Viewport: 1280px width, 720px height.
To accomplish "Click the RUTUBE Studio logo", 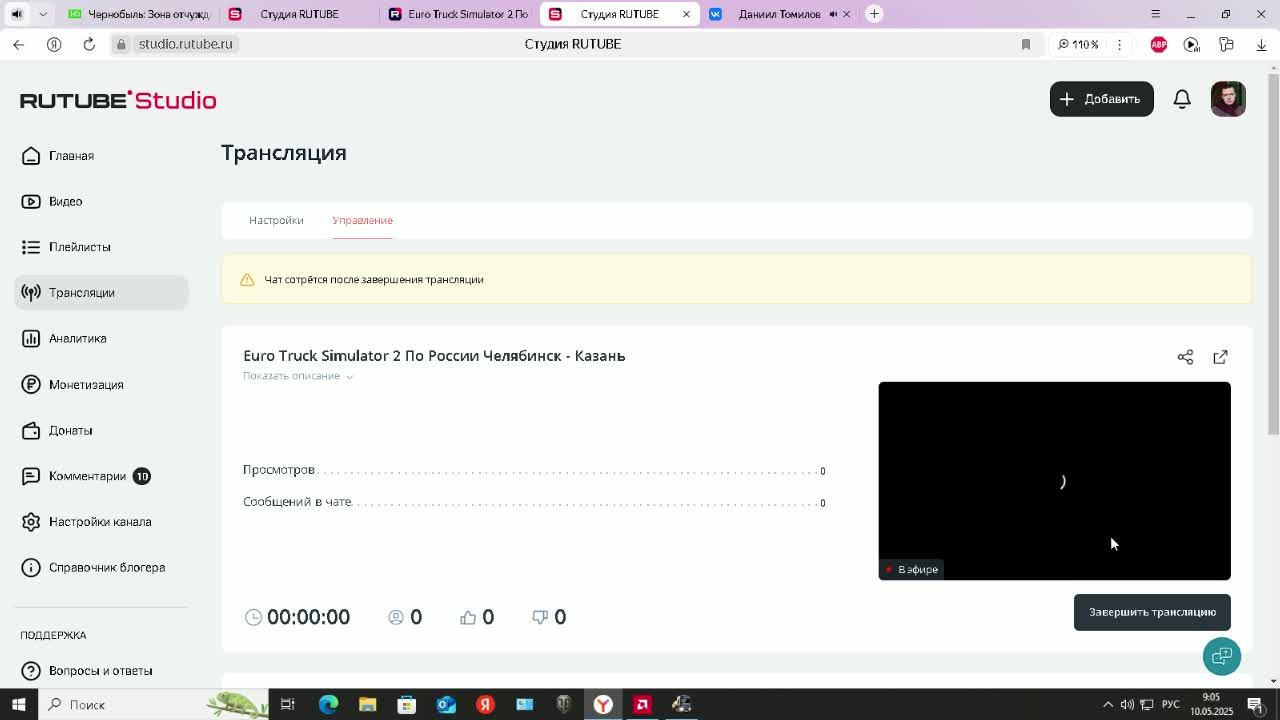I will (118, 100).
